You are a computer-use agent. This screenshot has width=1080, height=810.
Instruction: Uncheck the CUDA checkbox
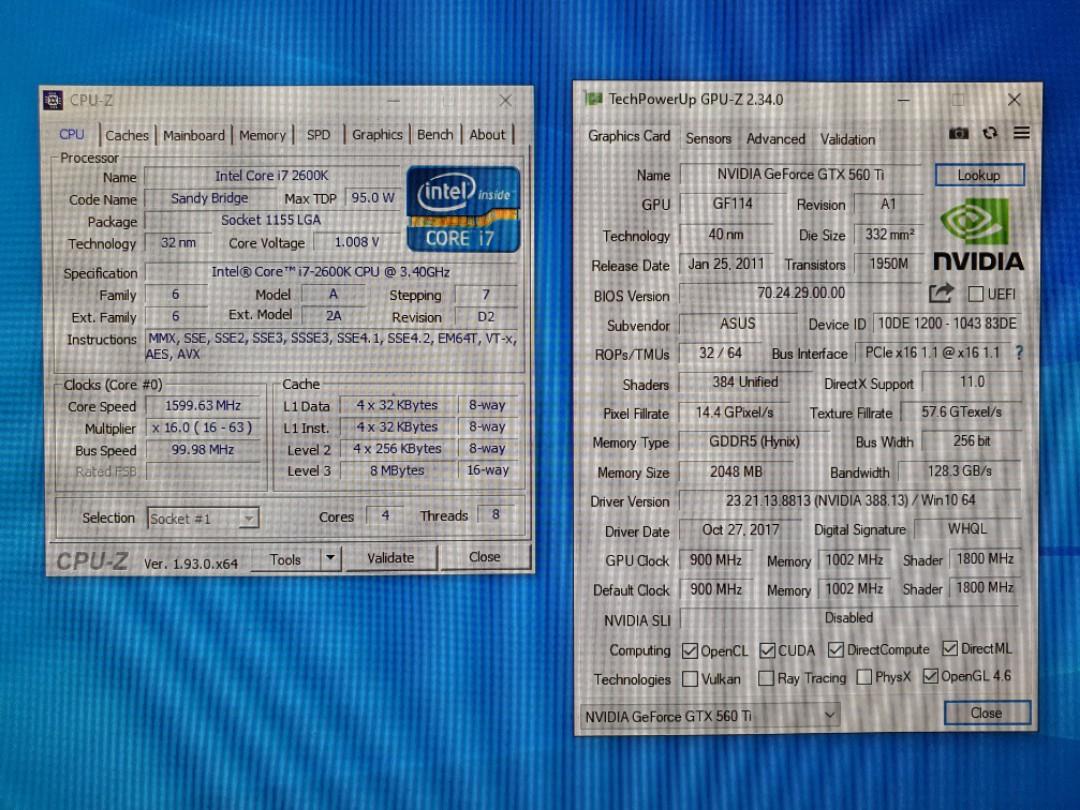tap(767, 649)
